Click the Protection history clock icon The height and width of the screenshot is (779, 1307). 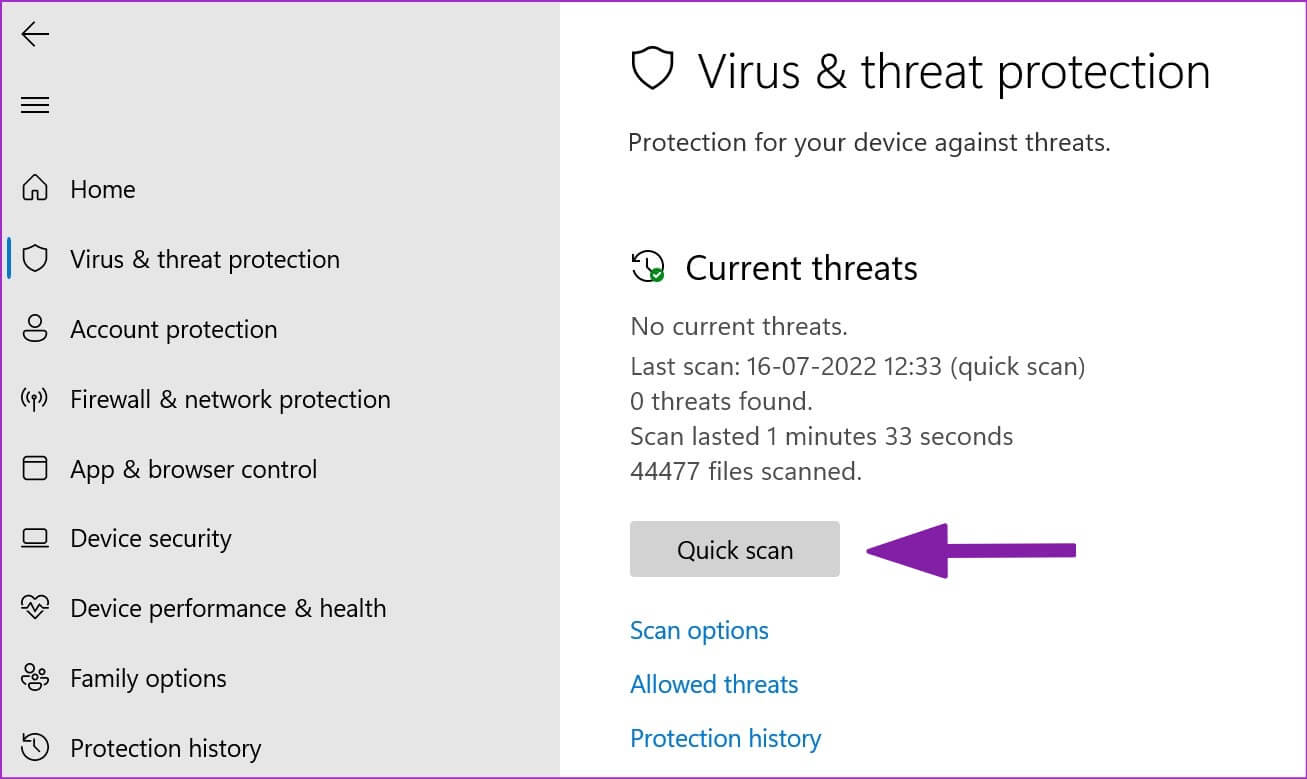pyautogui.click(x=35, y=747)
